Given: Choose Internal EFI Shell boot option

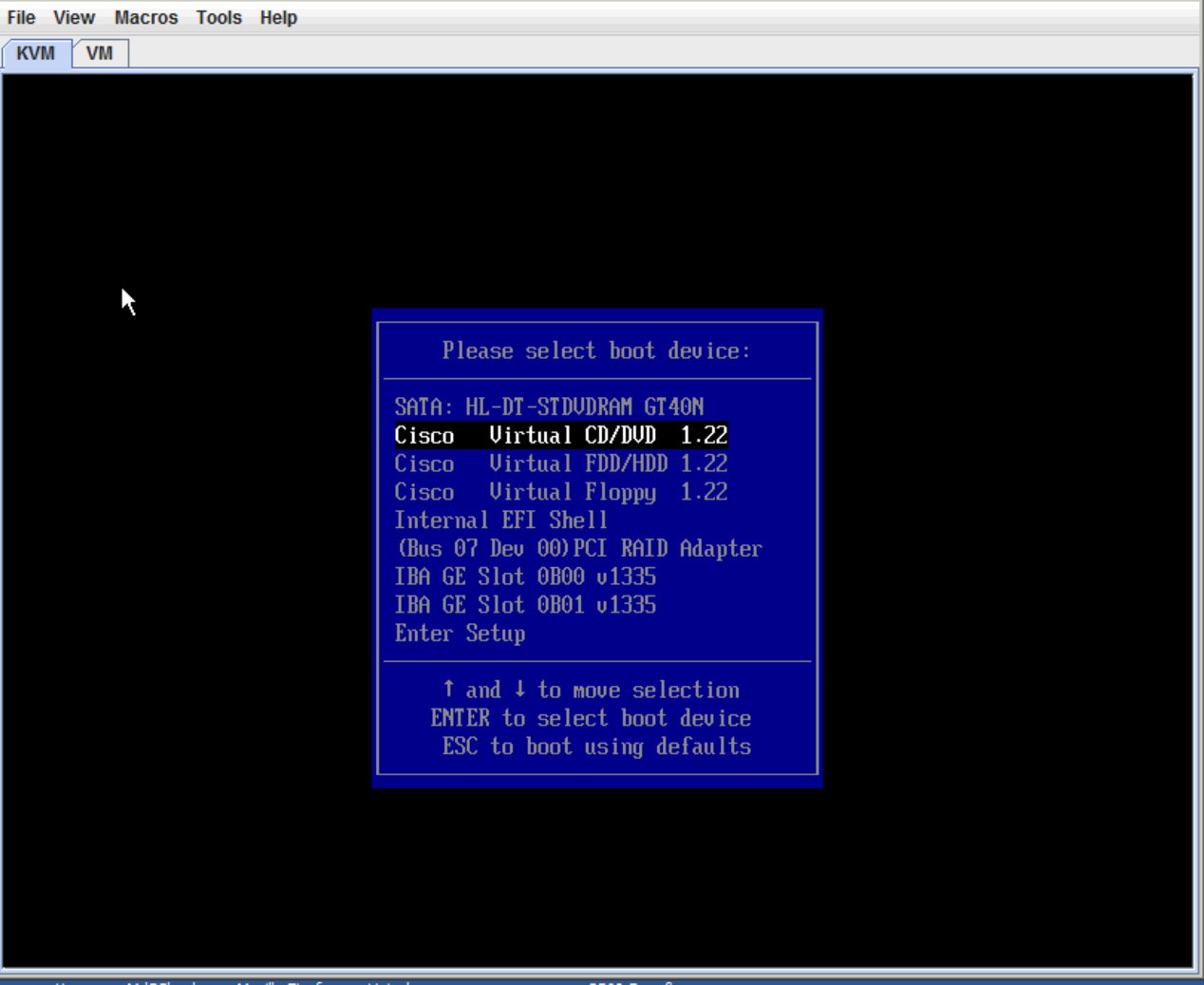Looking at the screenshot, I should 500,521.
